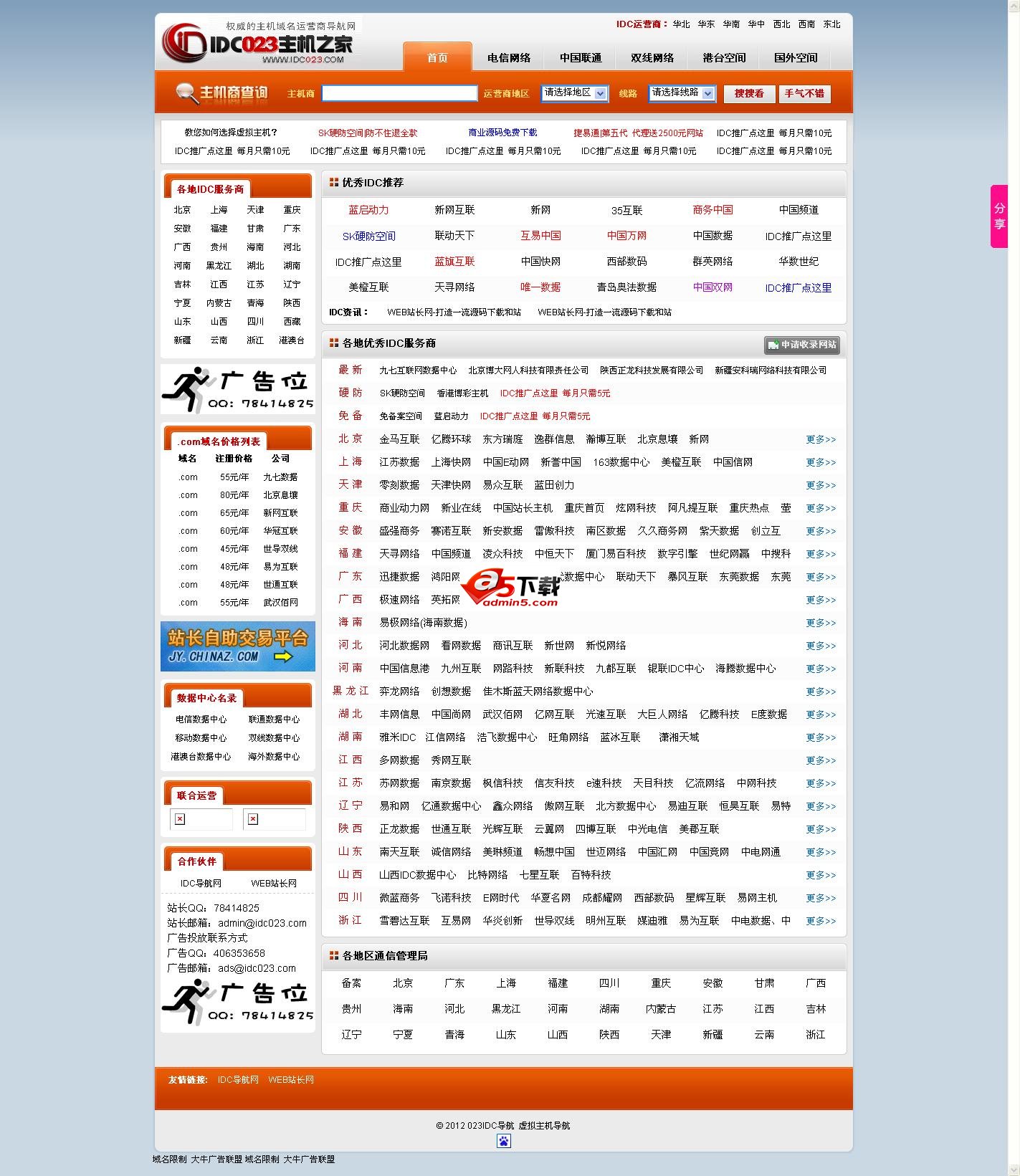Select 东北 in the IDC运营商 links
This screenshot has width=1020, height=1176.
[831, 24]
